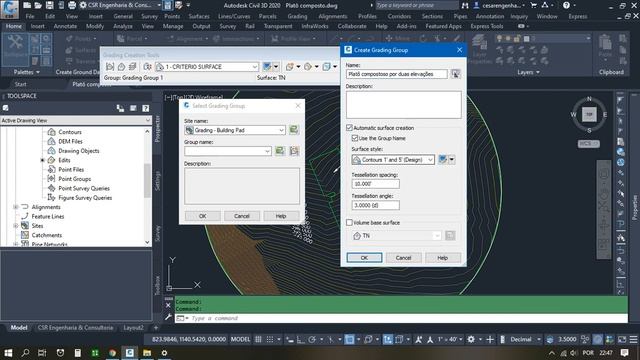Open the Surface style dropdown
This screenshot has width=640, height=360.
point(430,160)
